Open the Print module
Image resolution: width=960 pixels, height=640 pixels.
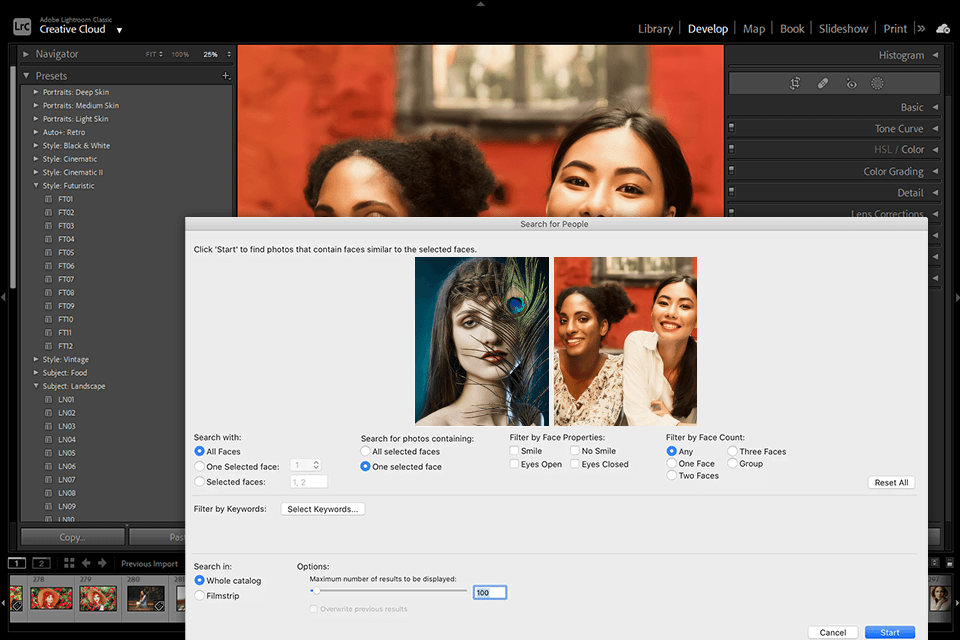point(895,29)
